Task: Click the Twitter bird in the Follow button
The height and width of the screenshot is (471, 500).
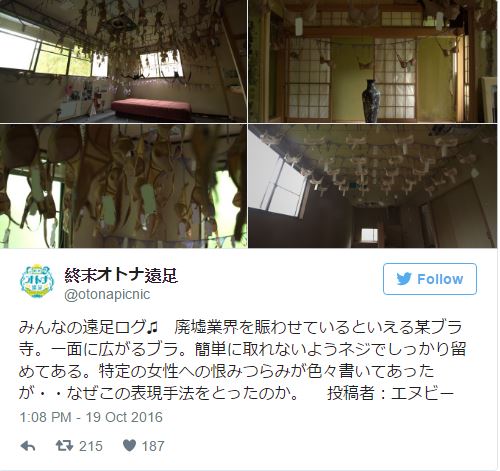Action: pos(404,279)
